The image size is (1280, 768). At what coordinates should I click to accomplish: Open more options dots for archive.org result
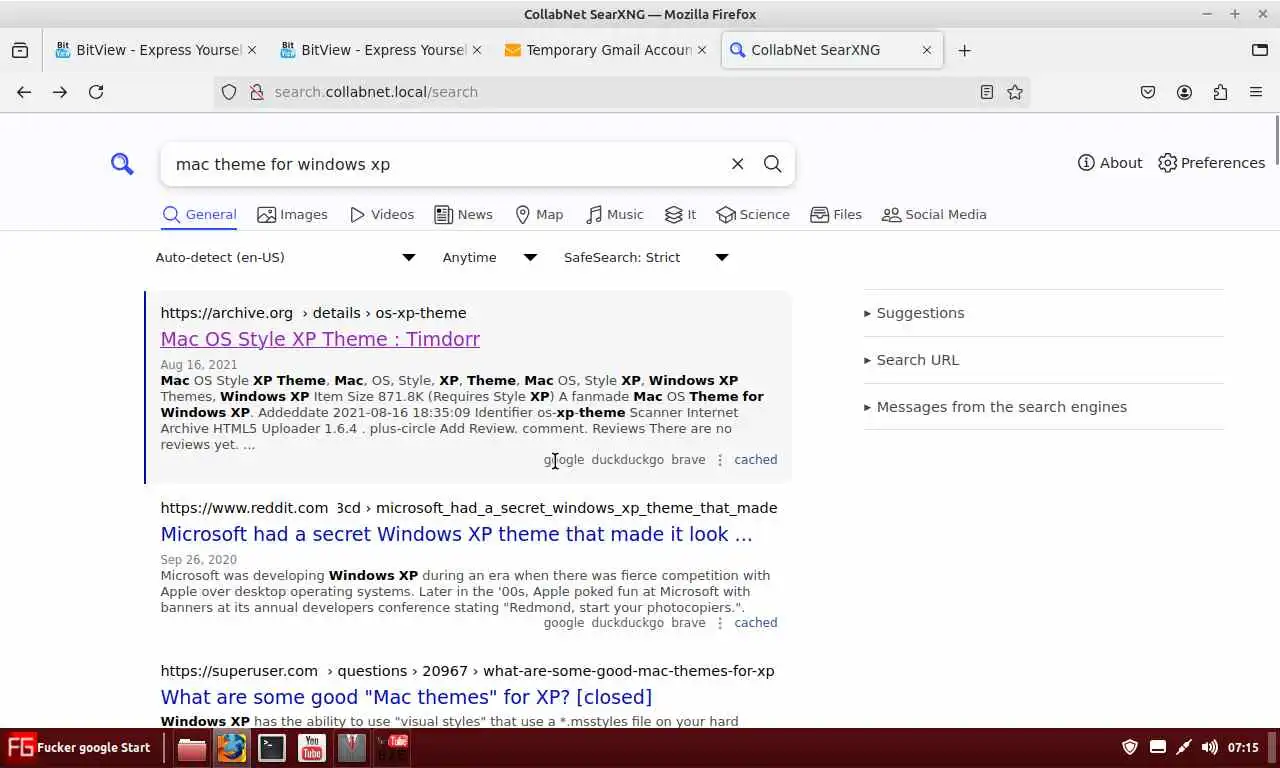720,460
